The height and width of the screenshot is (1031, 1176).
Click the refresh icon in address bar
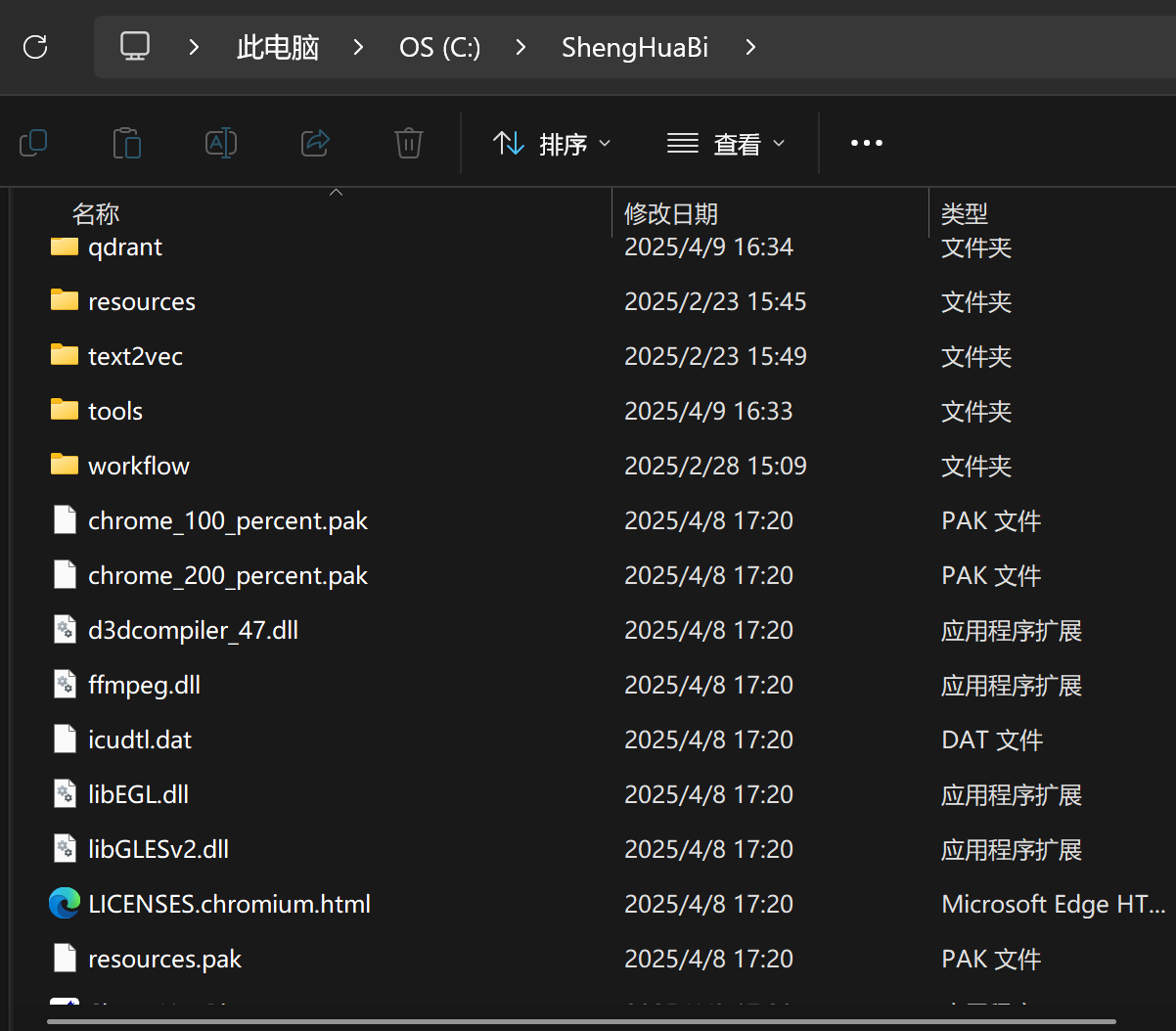(x=35, y=47)
